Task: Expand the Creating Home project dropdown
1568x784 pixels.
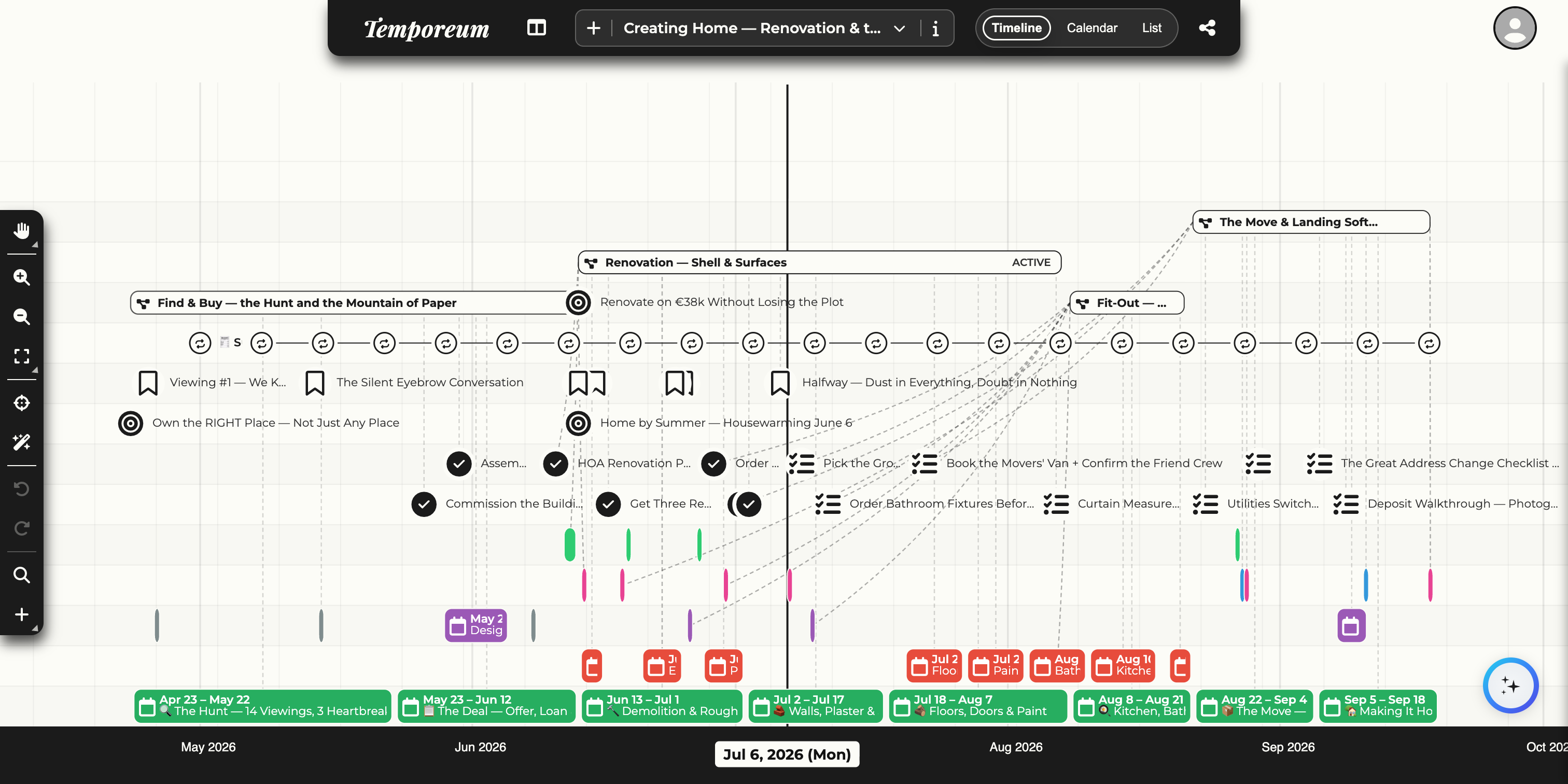Action: [x=899, y=28]
